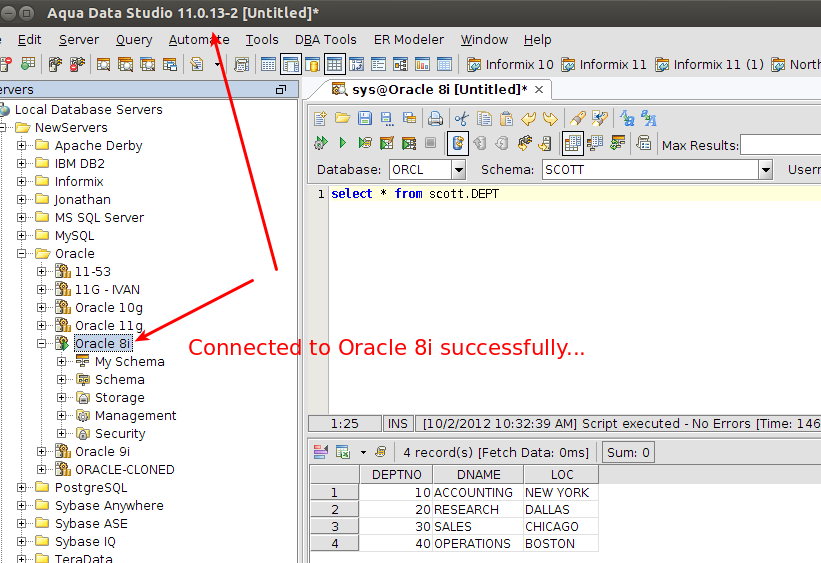821x563 pixels.
Task: Click the plug reconnect icon in editor toolbar
Action: tap(525, 142)
